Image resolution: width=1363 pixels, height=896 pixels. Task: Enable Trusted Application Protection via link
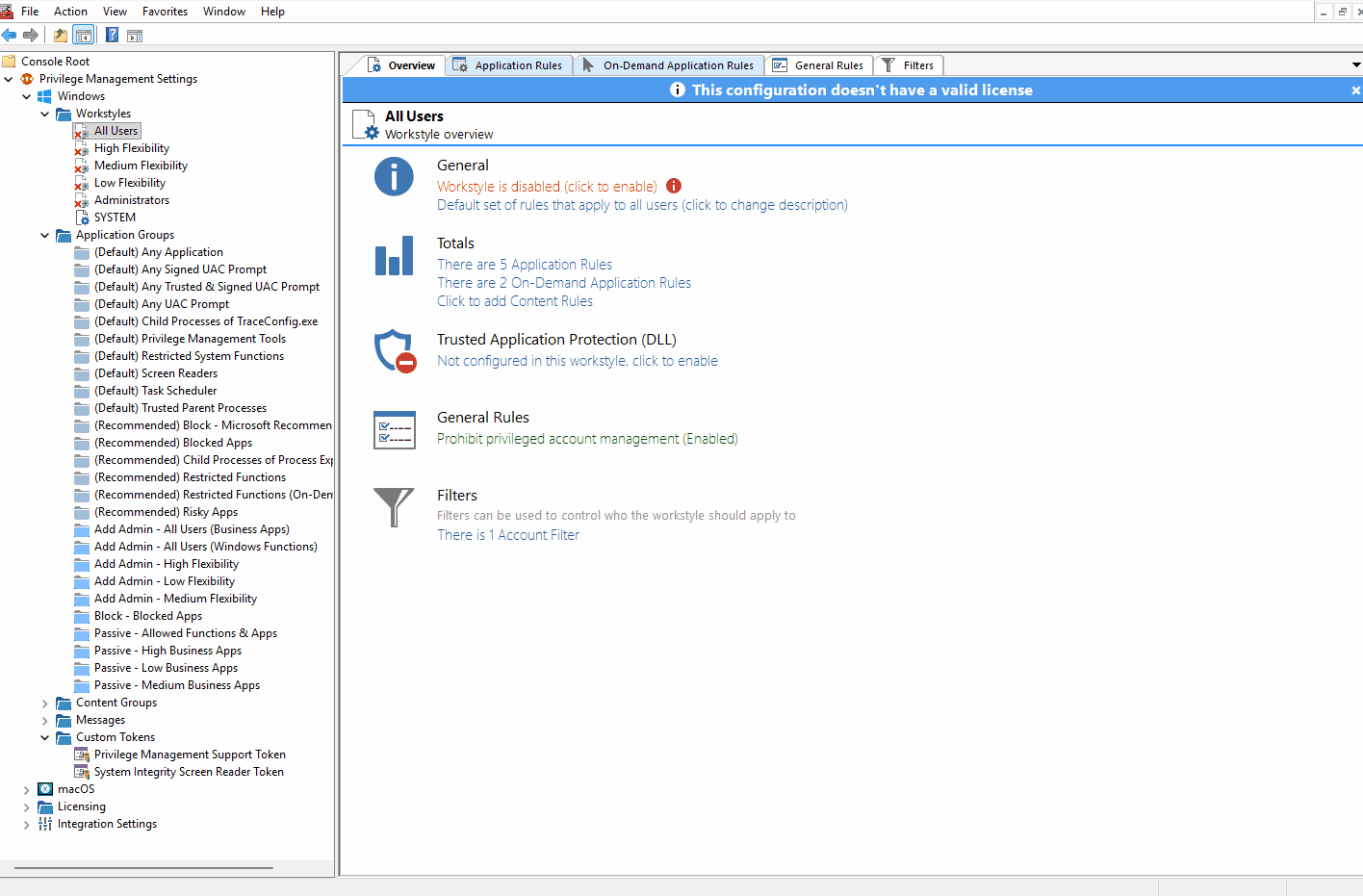pyautogui.click(x=578, y=361)
